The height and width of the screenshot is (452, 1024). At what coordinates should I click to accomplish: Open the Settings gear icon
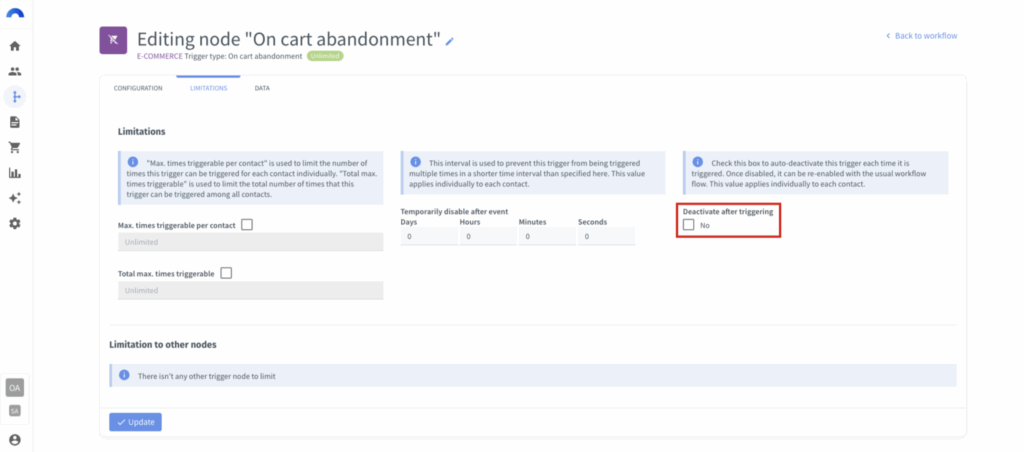click(15, 223)
